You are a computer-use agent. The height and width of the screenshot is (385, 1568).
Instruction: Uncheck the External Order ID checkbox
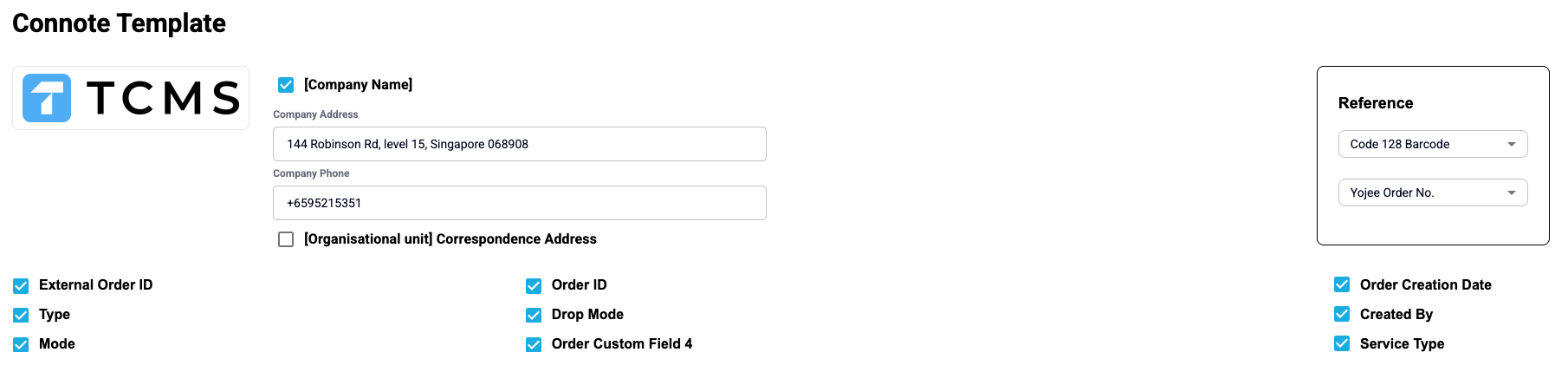click(x=21, y=285)
